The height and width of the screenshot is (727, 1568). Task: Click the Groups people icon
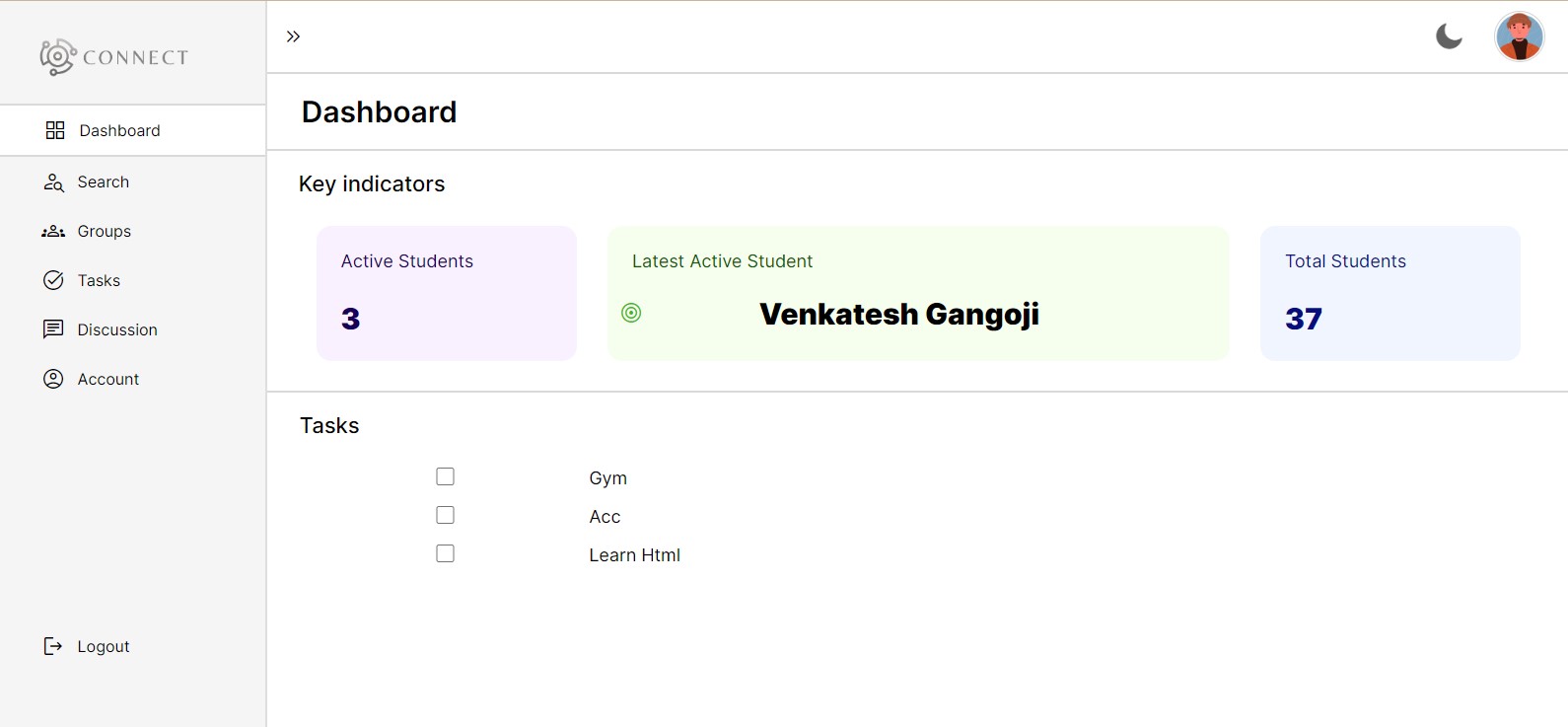click(x=53, y=232)
